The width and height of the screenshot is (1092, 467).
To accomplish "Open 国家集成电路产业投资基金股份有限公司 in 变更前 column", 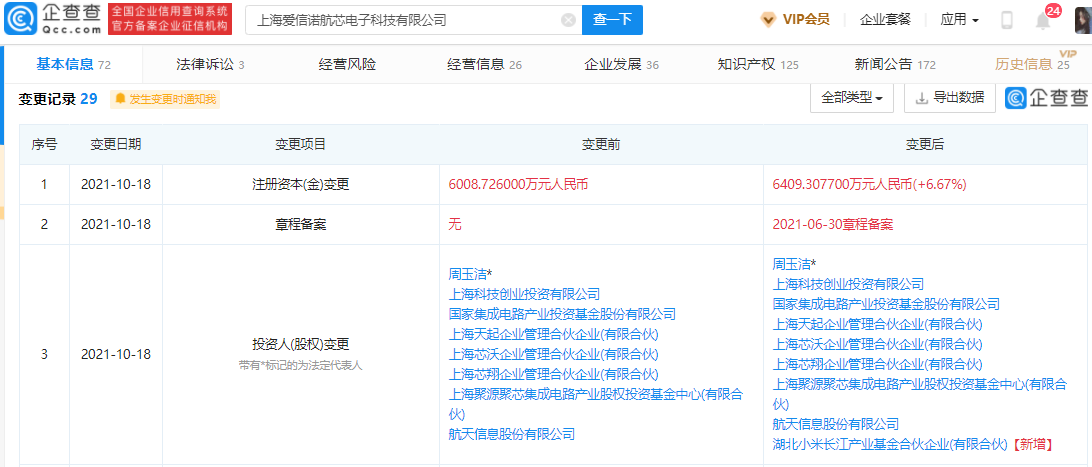I will click(x=562, y=314).
